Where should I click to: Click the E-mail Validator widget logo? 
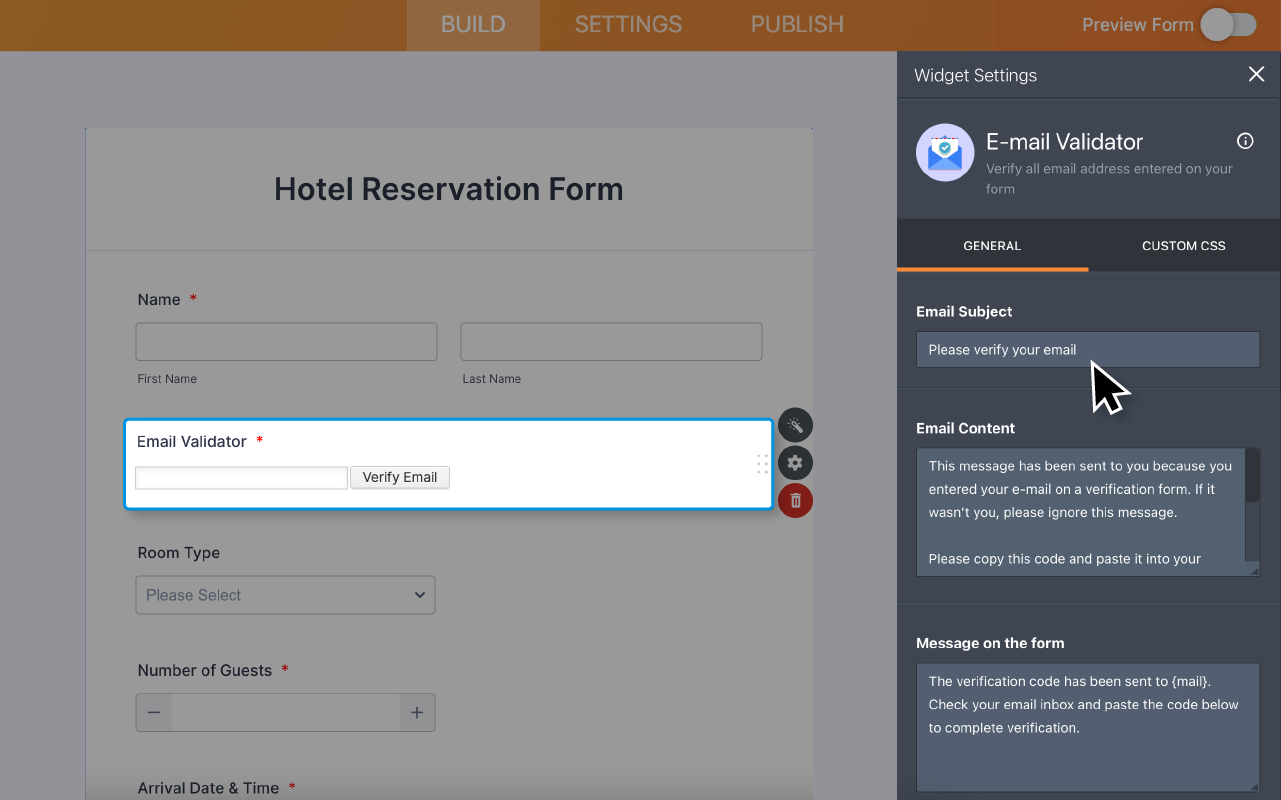[x=944, y=152]
